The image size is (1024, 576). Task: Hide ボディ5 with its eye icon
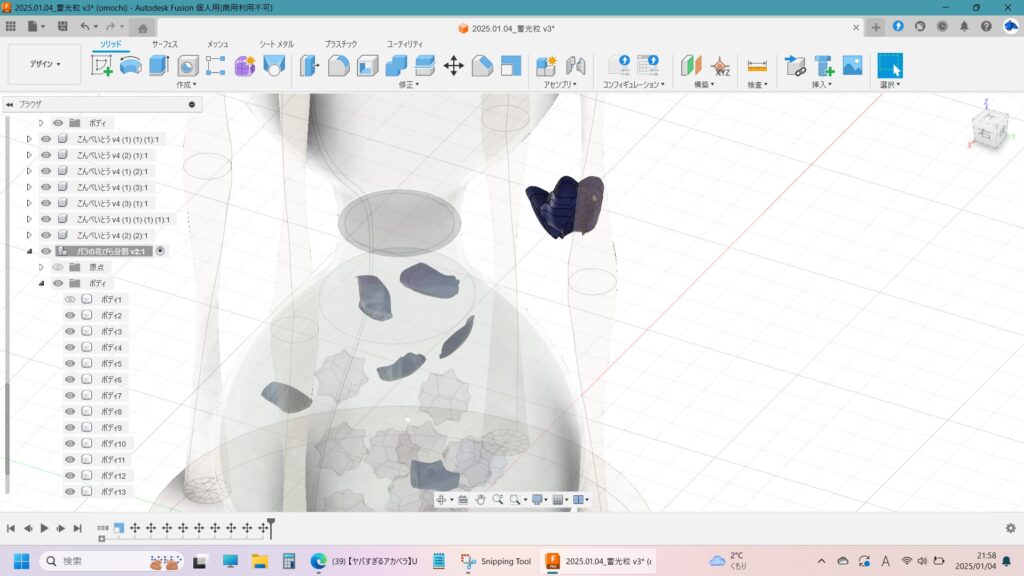(70, 363)
